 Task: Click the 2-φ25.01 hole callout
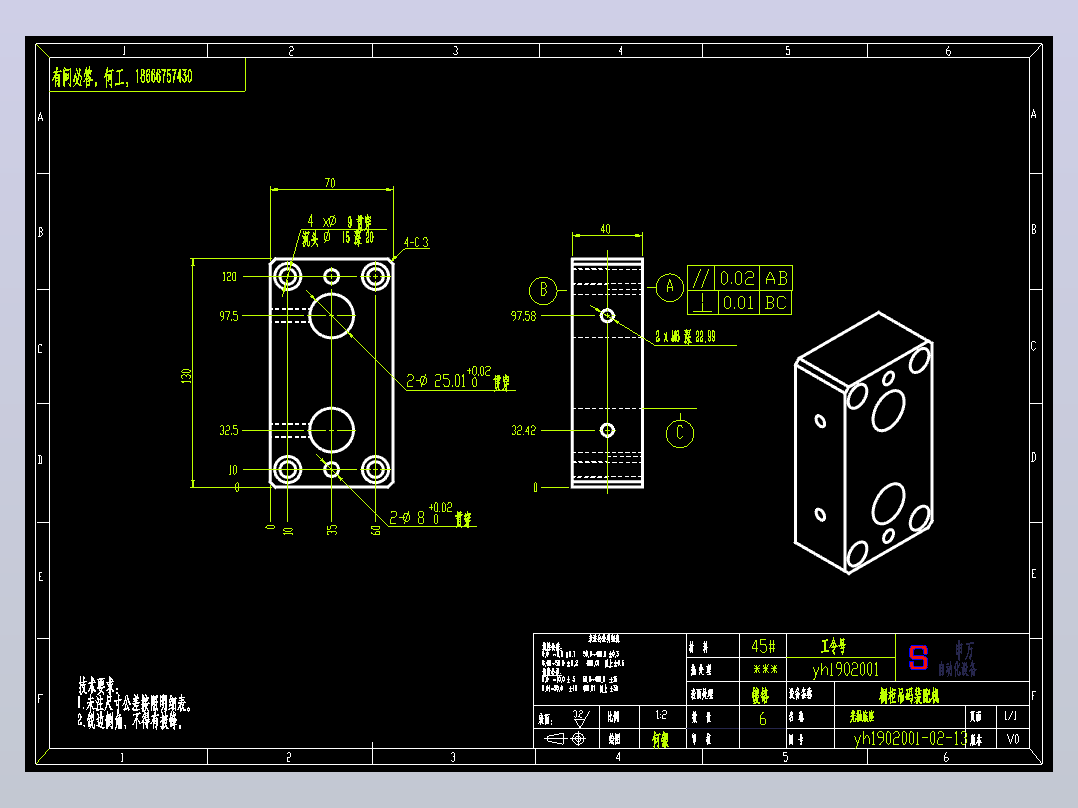458,380
